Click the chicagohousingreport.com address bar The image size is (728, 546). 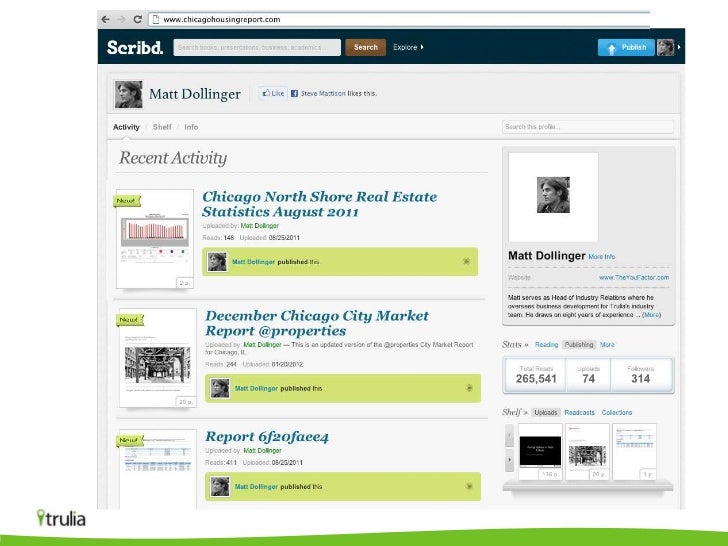pos(399,20)
